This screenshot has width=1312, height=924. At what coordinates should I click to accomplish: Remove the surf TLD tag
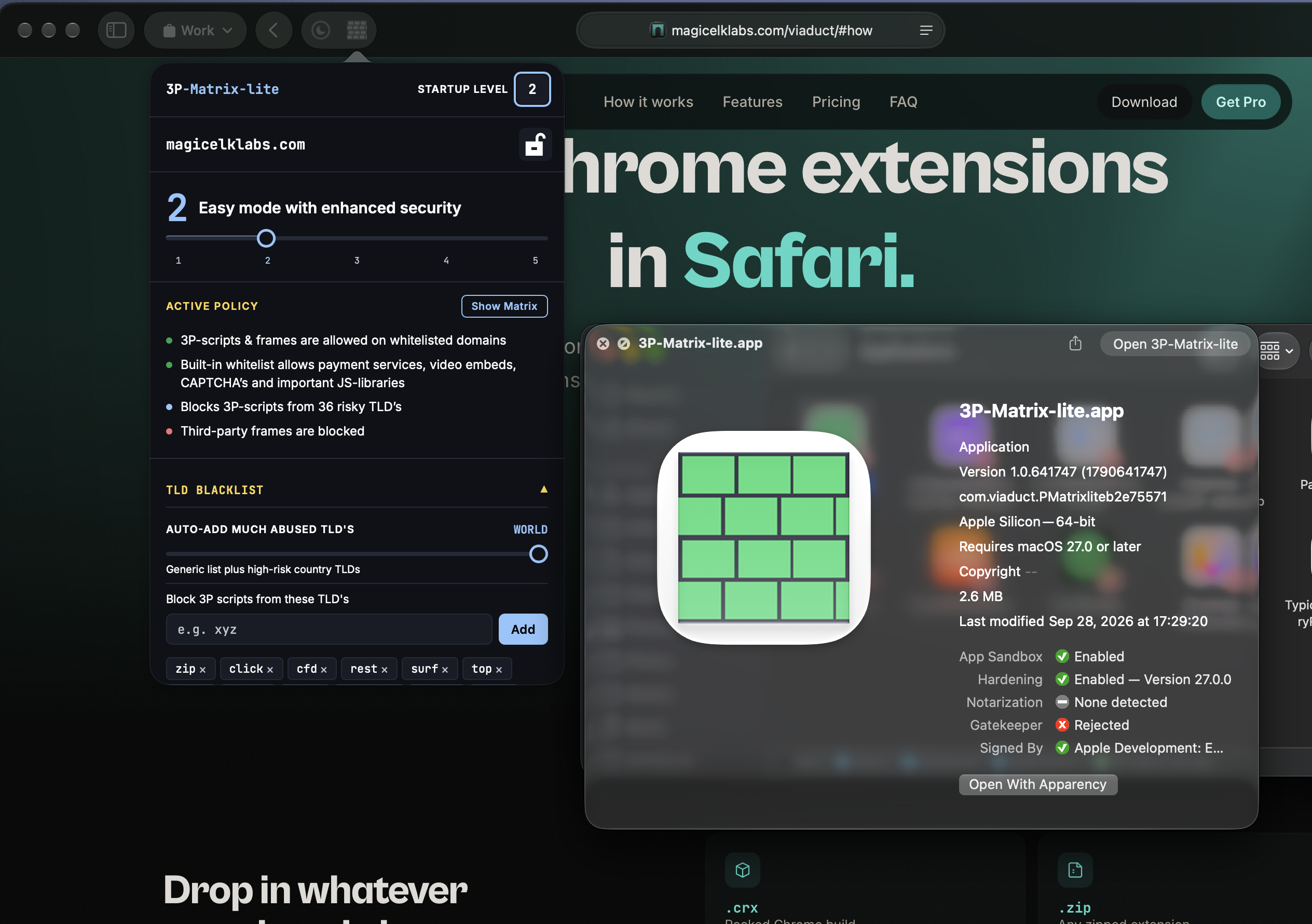[445, 670]
